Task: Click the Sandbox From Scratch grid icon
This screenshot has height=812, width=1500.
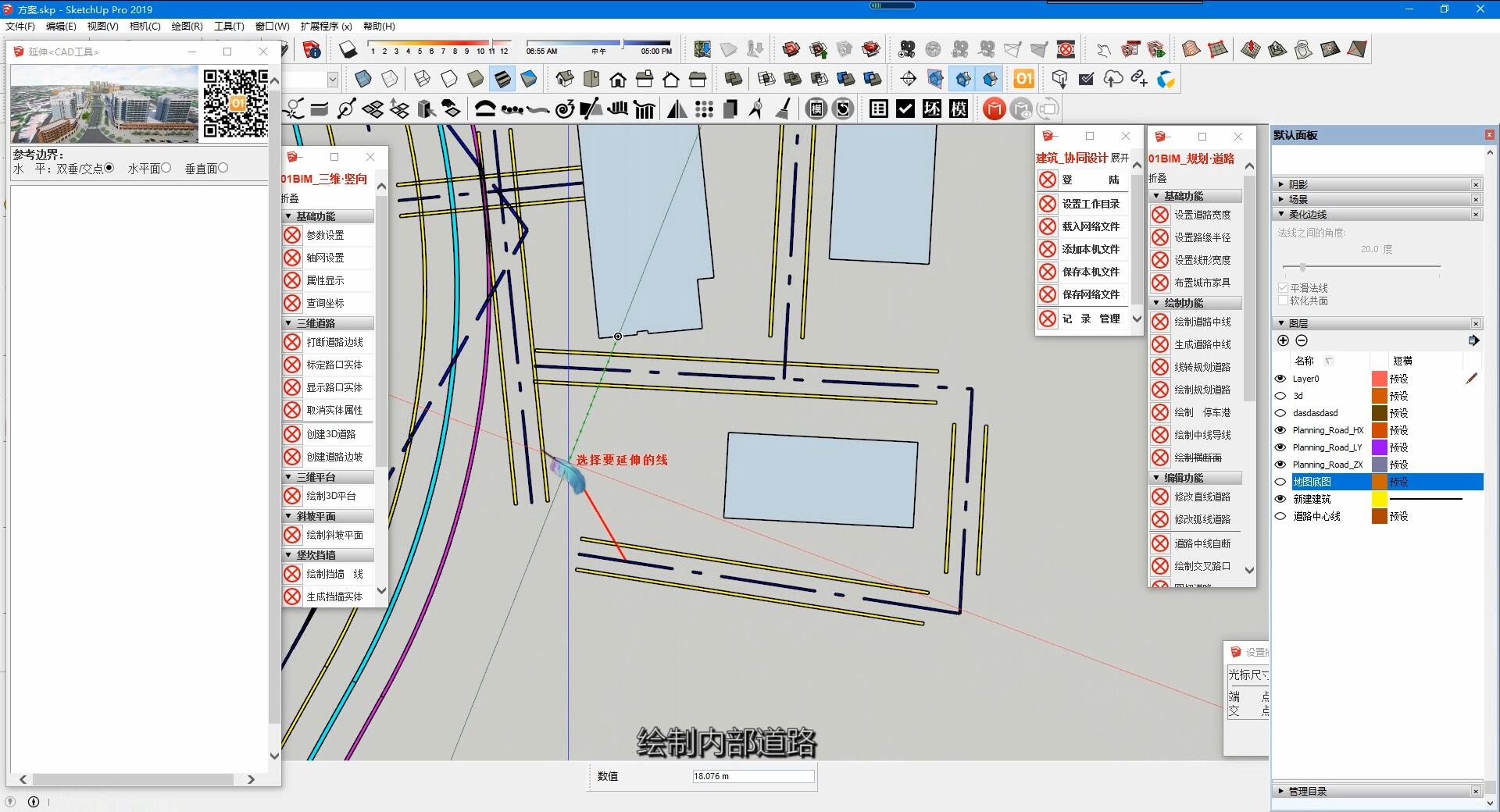Action: click(x=1218, y=49)
